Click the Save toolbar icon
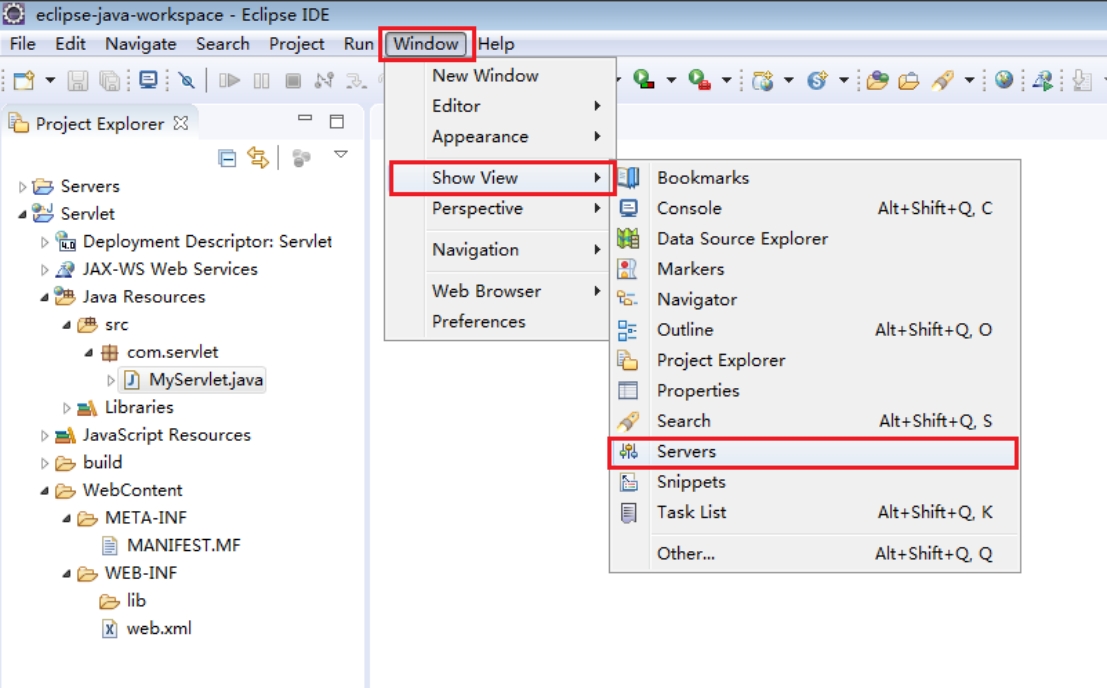 pos(78,80)
